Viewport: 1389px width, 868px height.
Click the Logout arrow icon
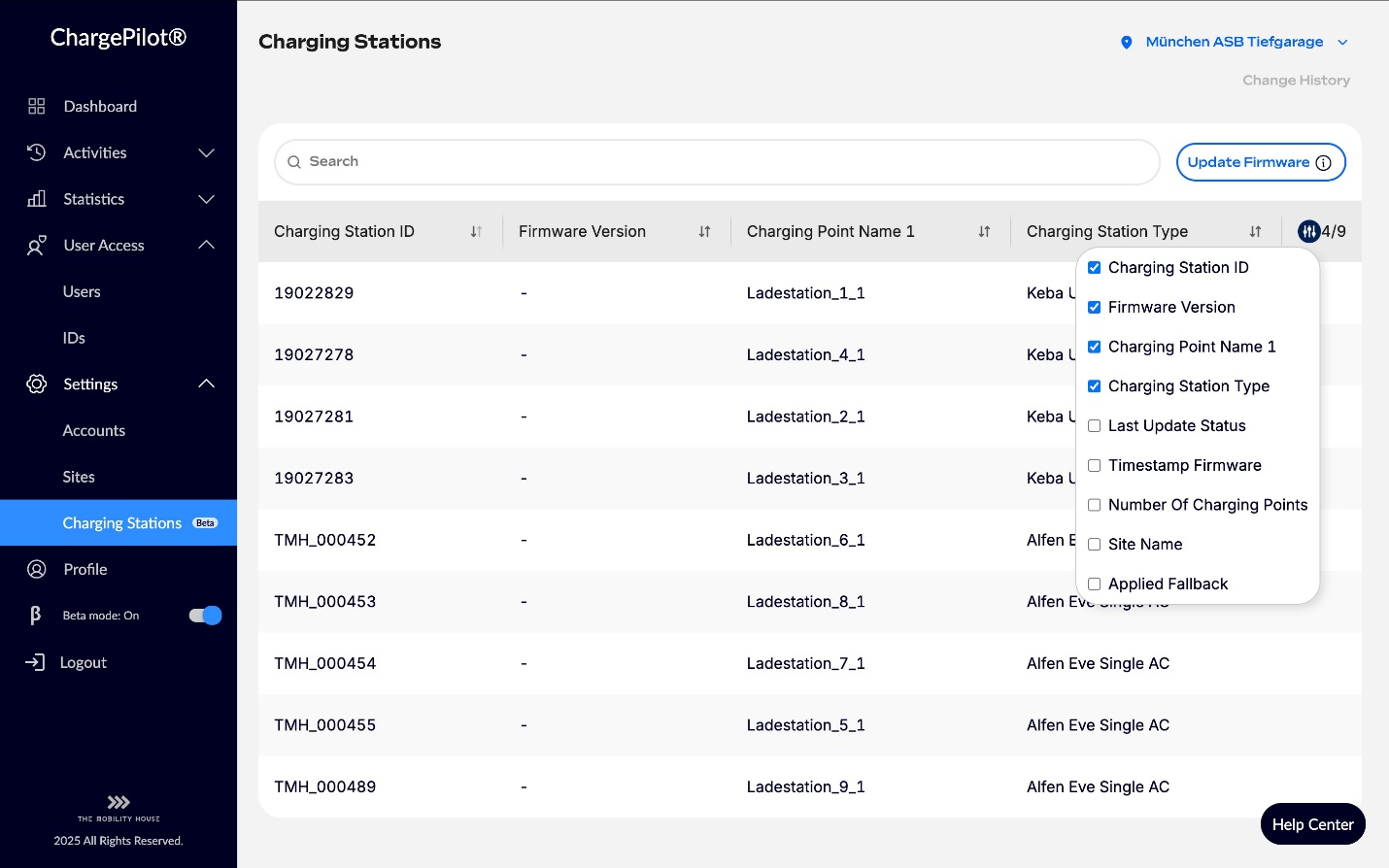point(36,662)
